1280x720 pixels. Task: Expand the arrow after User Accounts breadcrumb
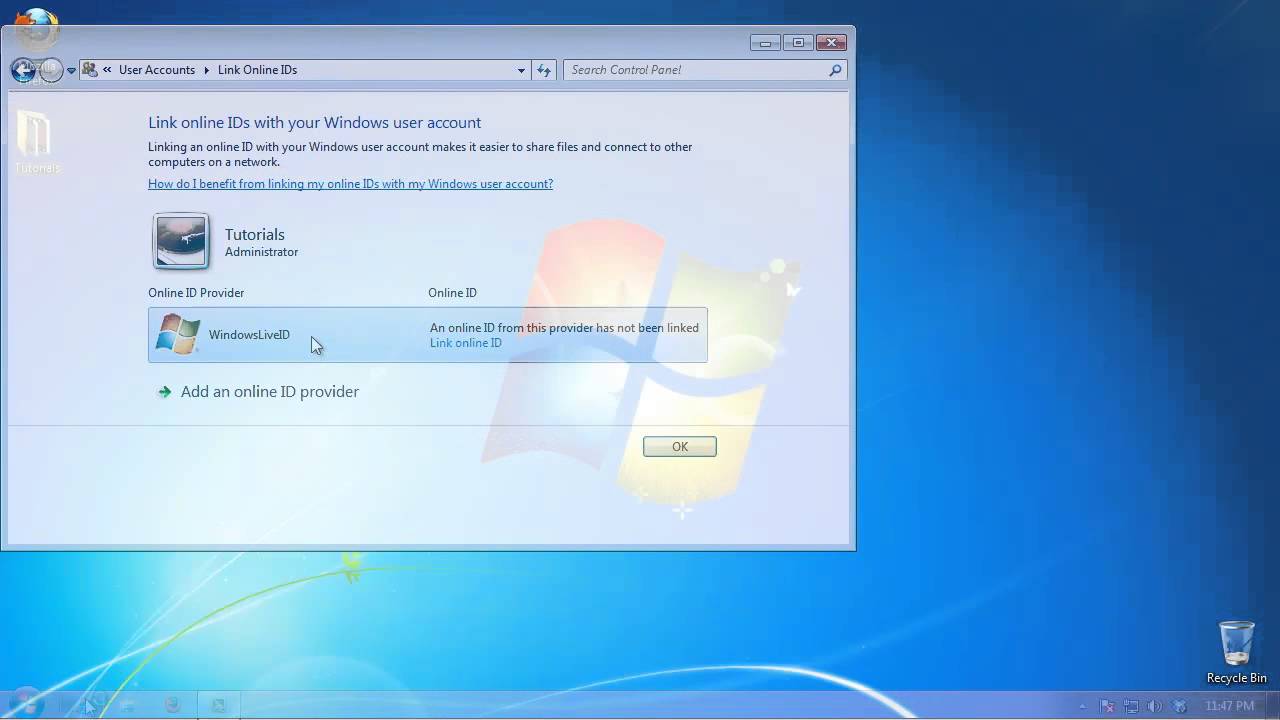pos(207,70)
